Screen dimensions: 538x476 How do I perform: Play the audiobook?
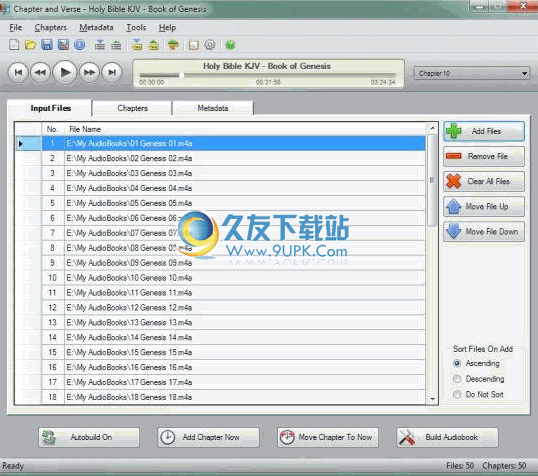[x=65, y=72]
